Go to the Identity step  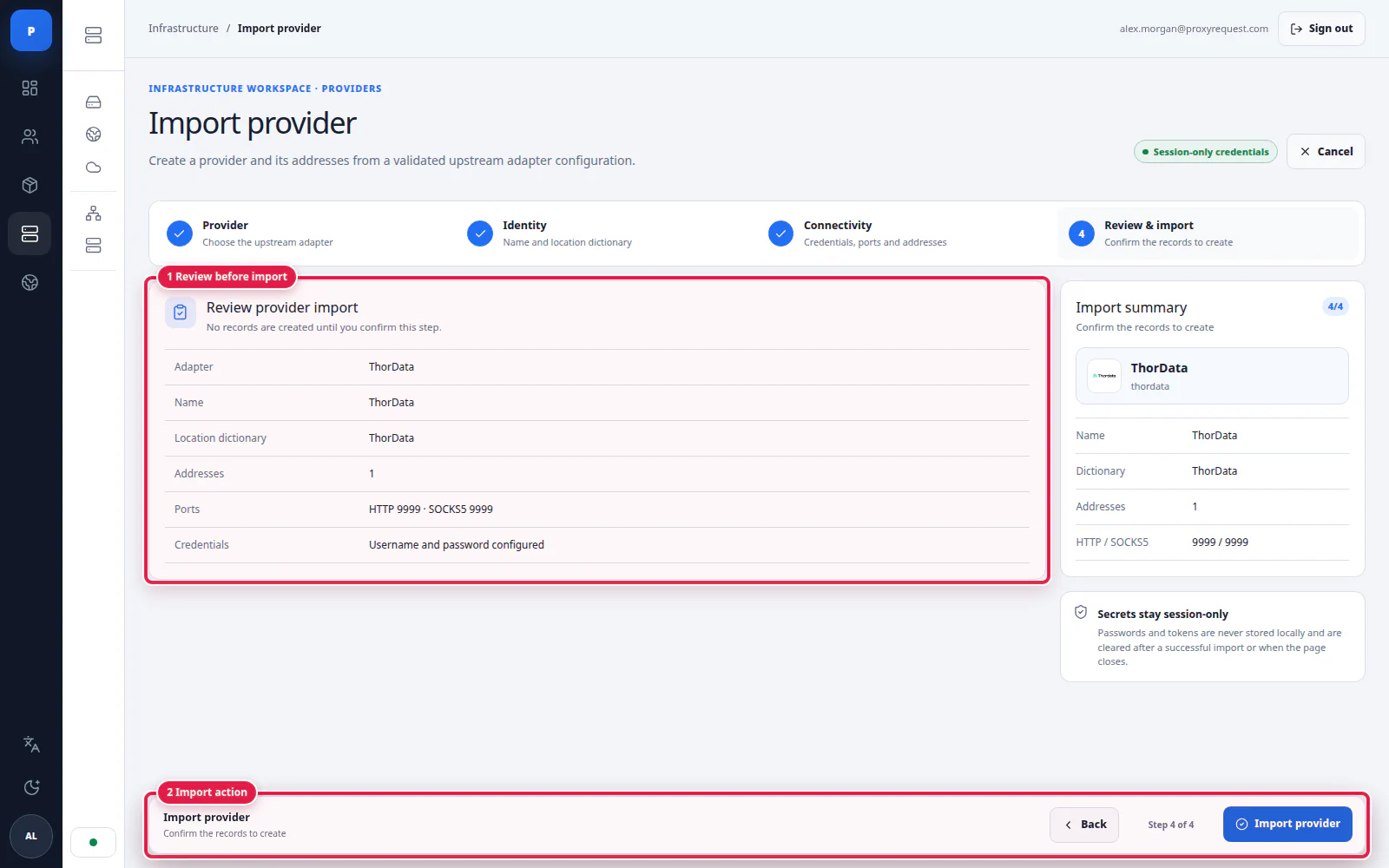[x=604, y=233]
